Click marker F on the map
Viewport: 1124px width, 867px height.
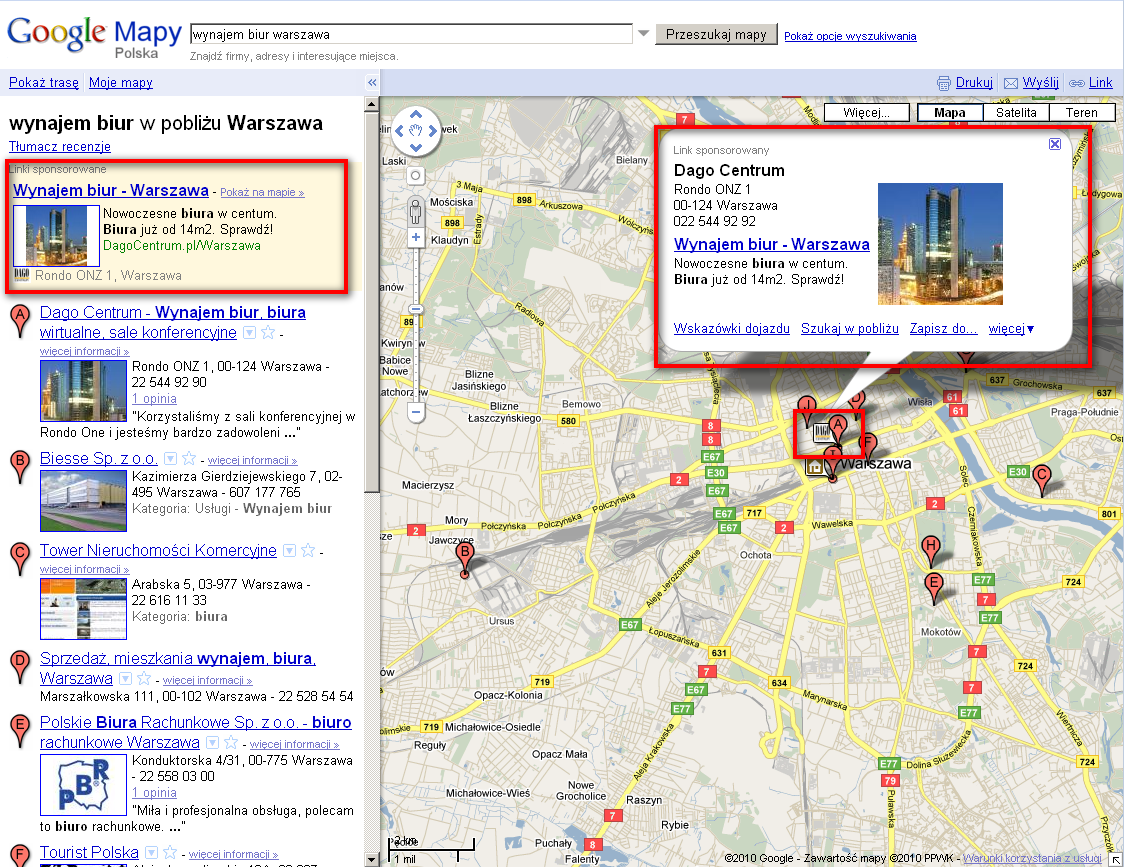[x=869, y=445]
